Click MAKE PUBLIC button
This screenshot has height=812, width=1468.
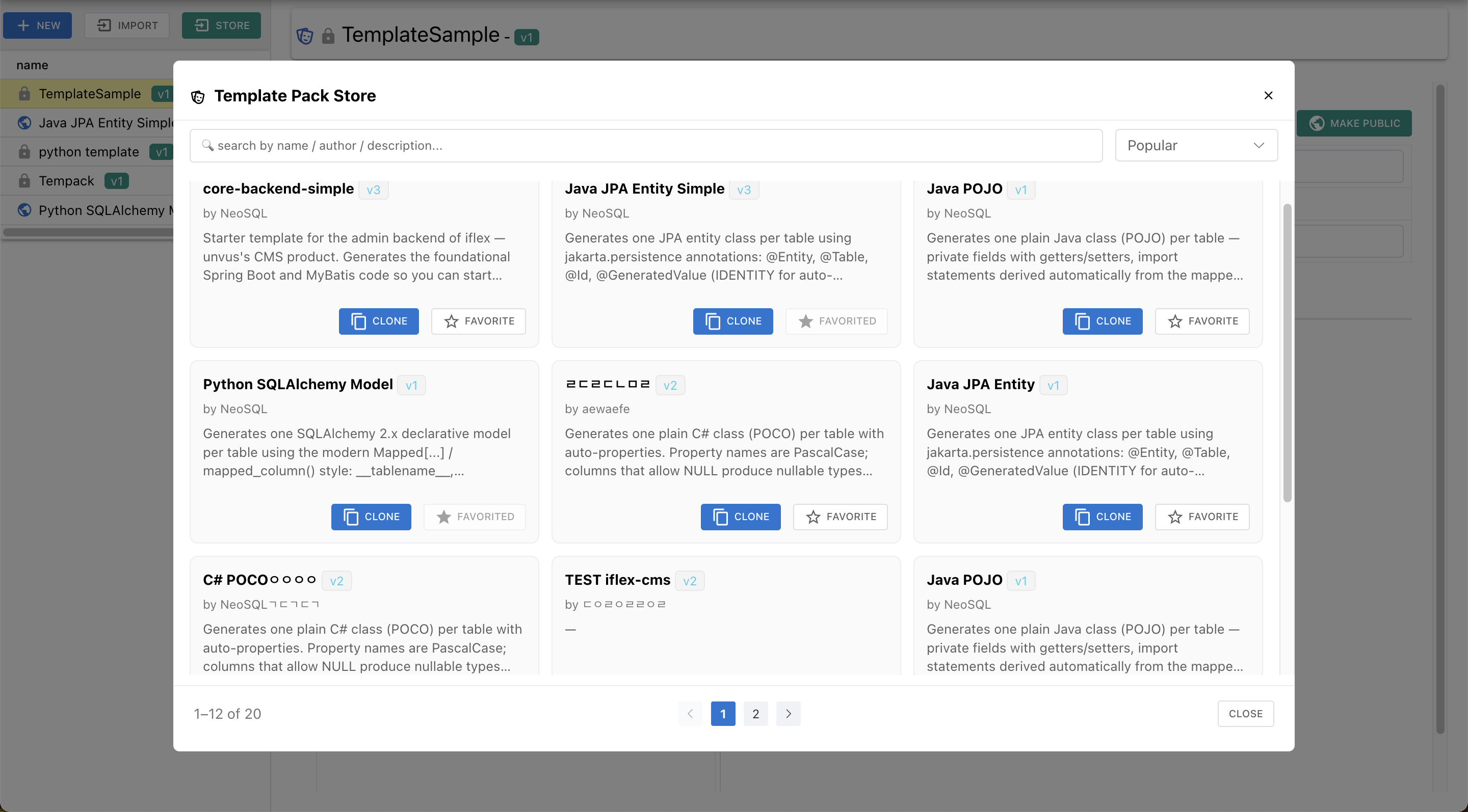1353,123
